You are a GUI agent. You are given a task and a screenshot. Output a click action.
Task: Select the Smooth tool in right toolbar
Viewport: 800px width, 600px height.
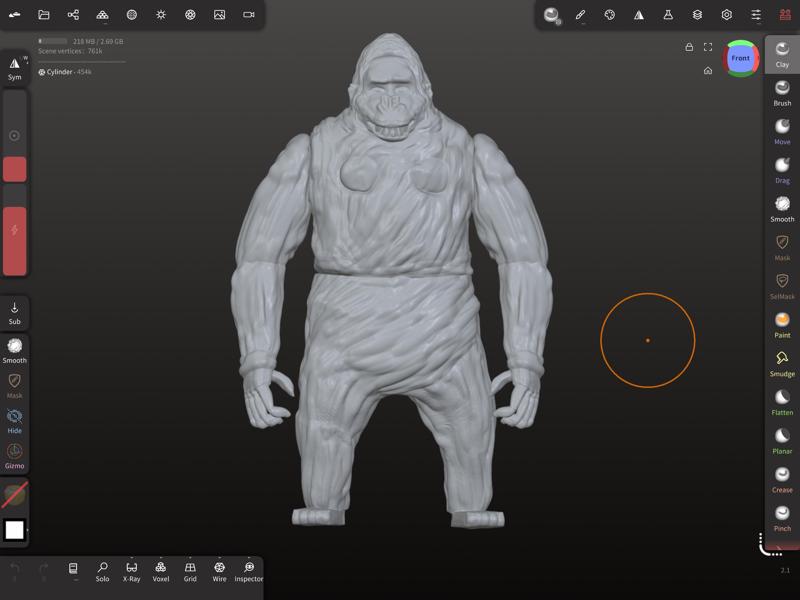[x=782, y=210]
